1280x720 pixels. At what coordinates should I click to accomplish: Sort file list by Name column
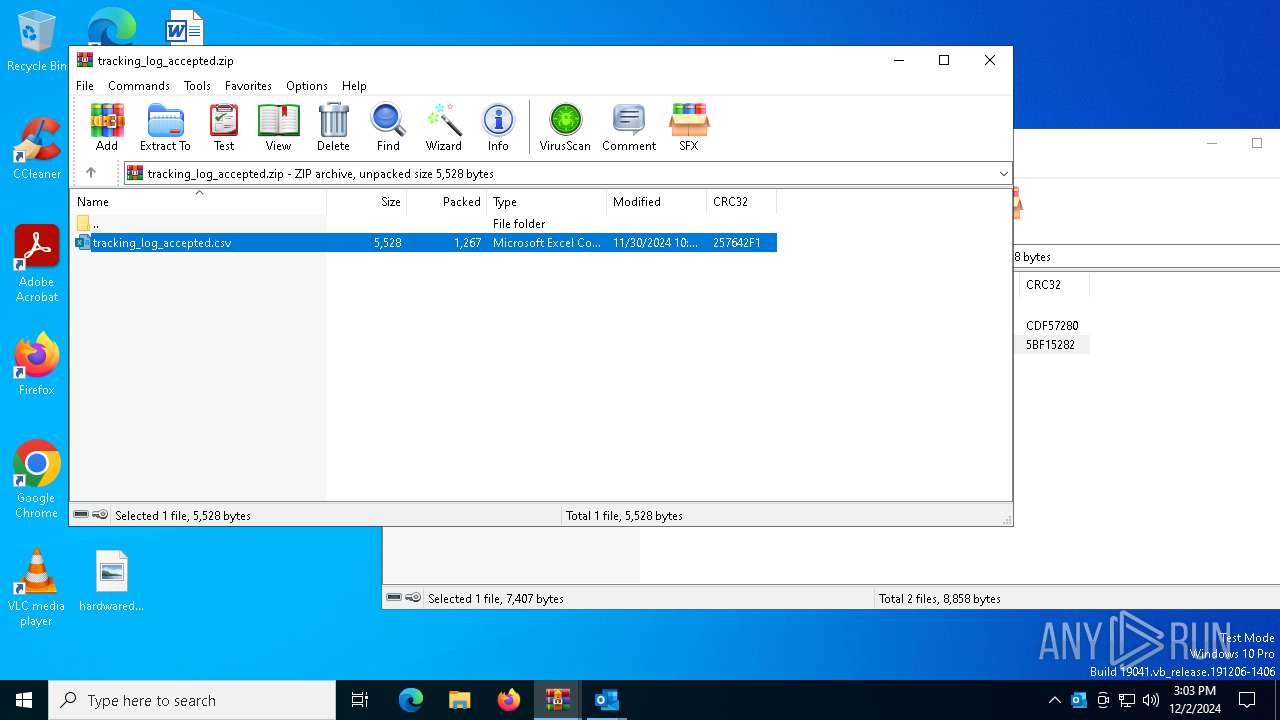(198, 202)
